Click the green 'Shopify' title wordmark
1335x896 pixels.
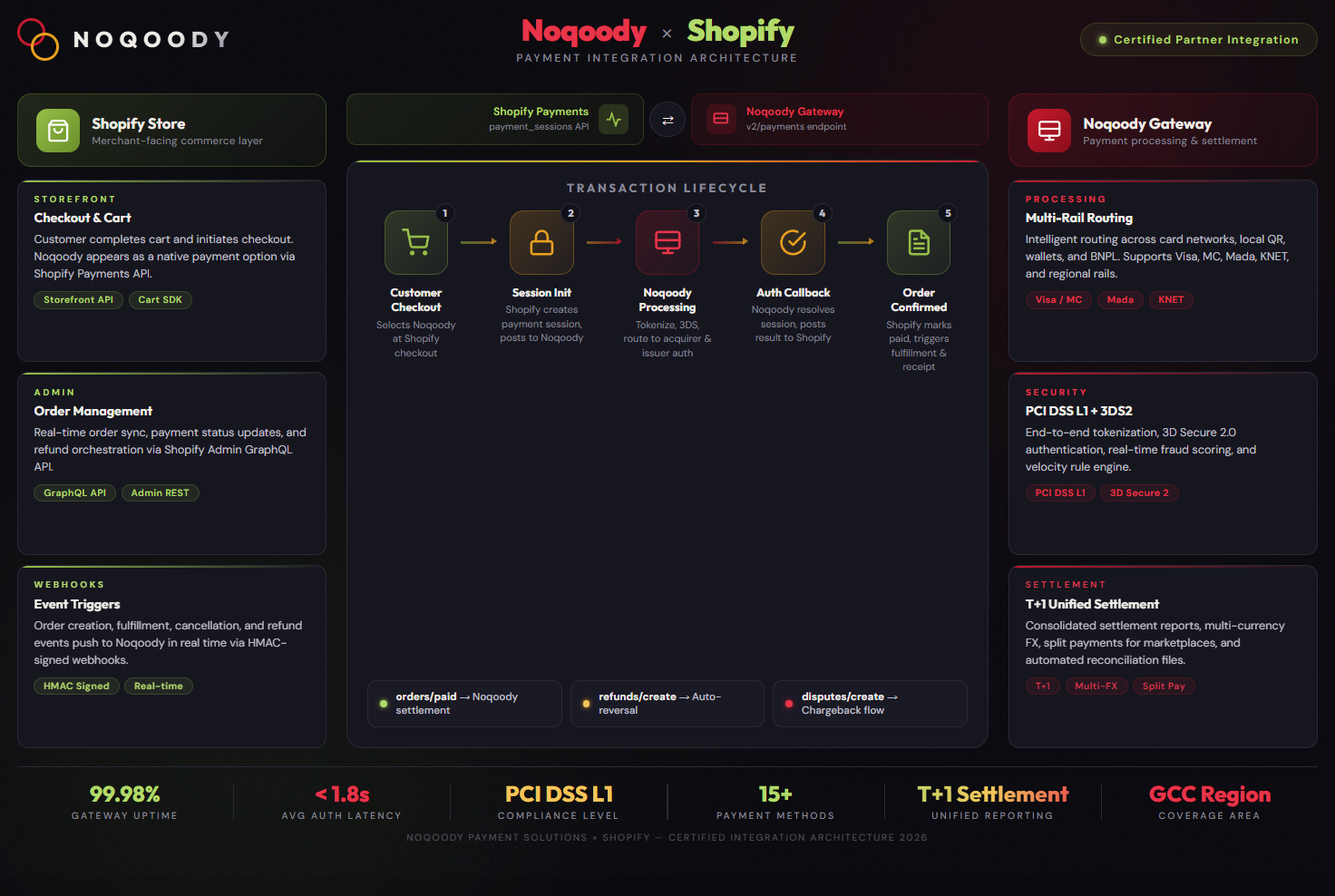coord(741,32)
